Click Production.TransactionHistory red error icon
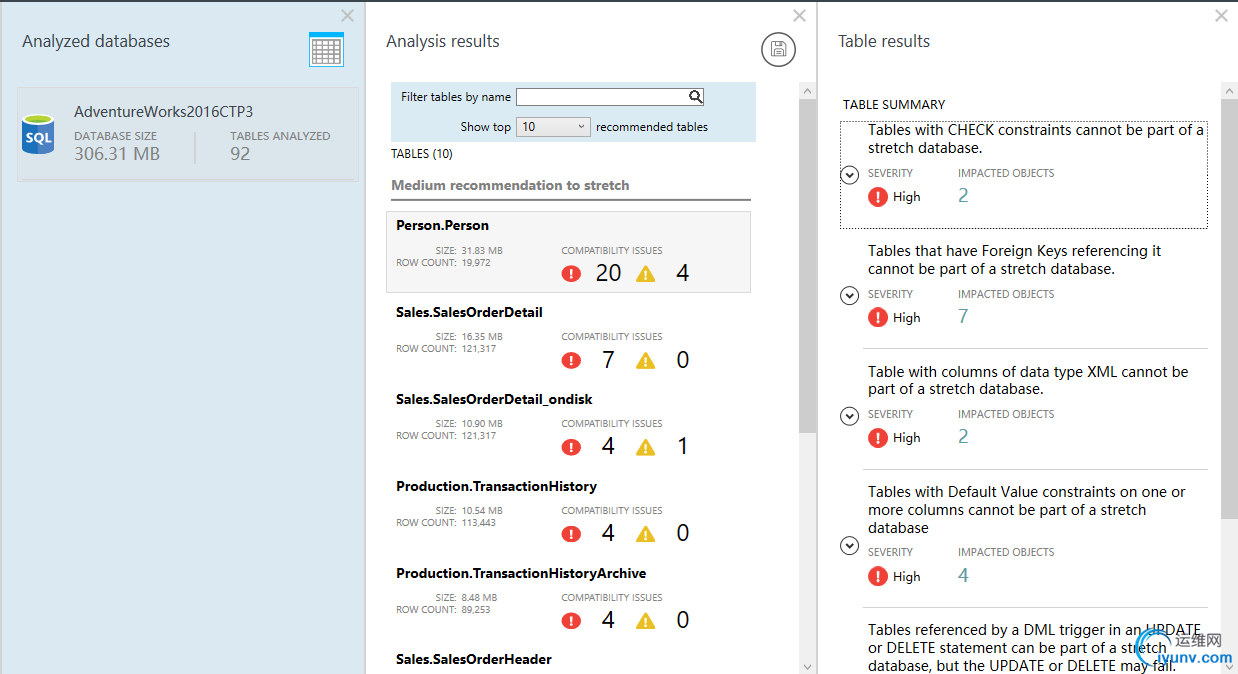 [571, 534]
